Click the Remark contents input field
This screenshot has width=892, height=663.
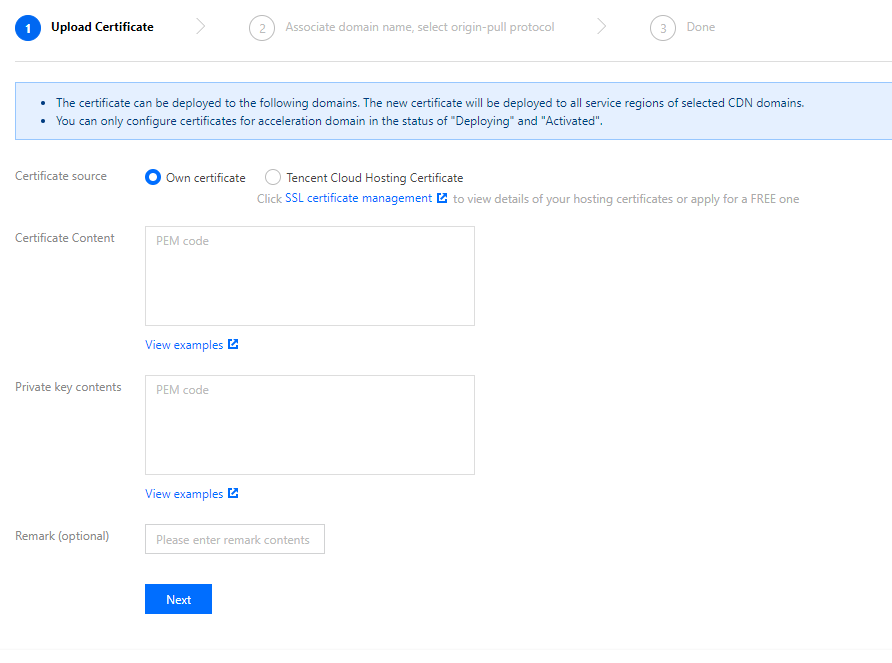235,539
